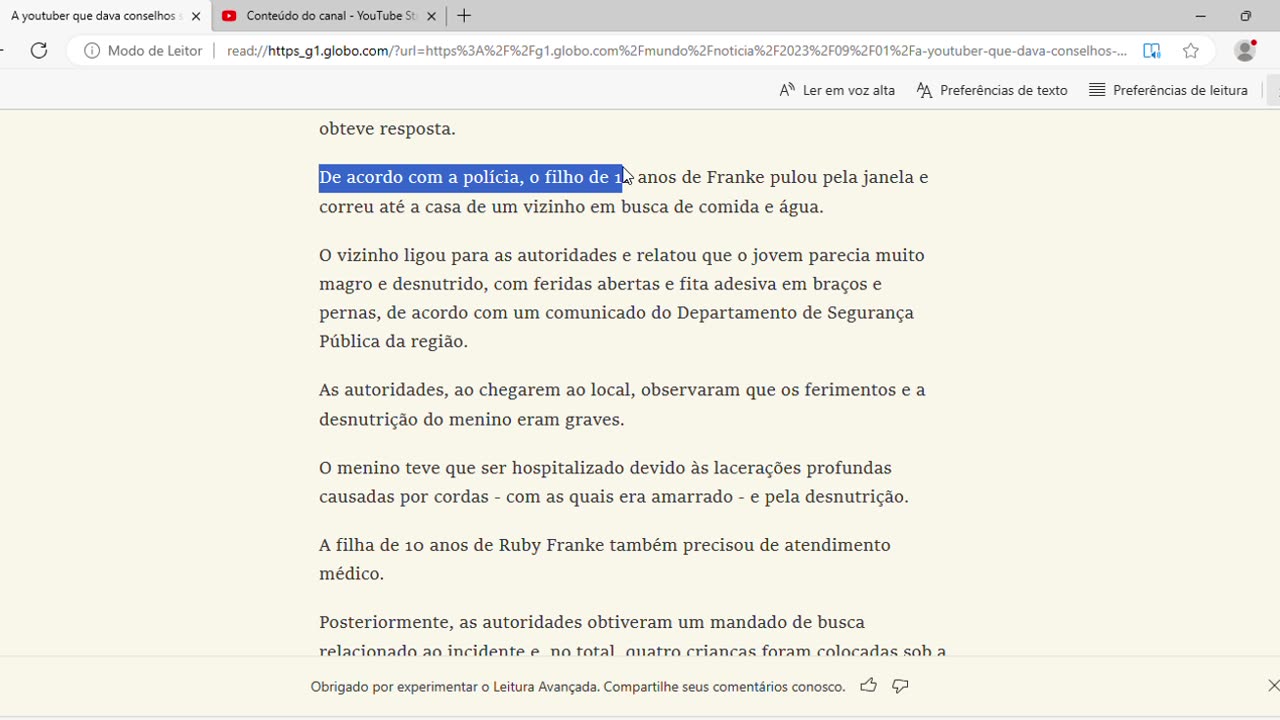The height and width of the screenshot is (720, 1280).
Task: Click the text 'As autoridades, ao chegarem ao local'
Action: click(x=477, y=390)
